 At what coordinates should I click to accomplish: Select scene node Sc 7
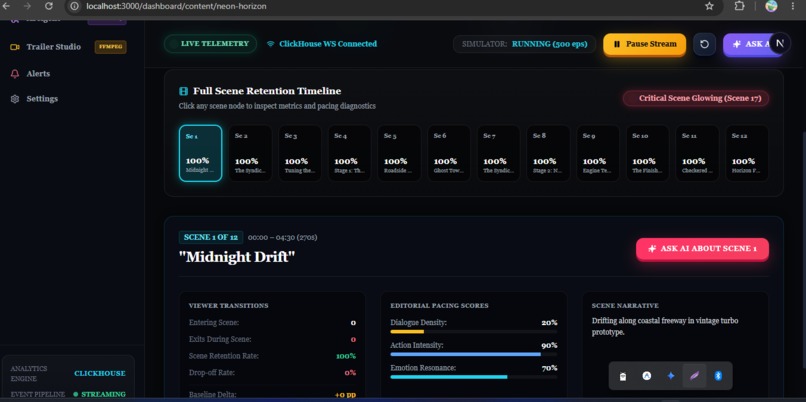pyautogui.click(x=499, y=153)
